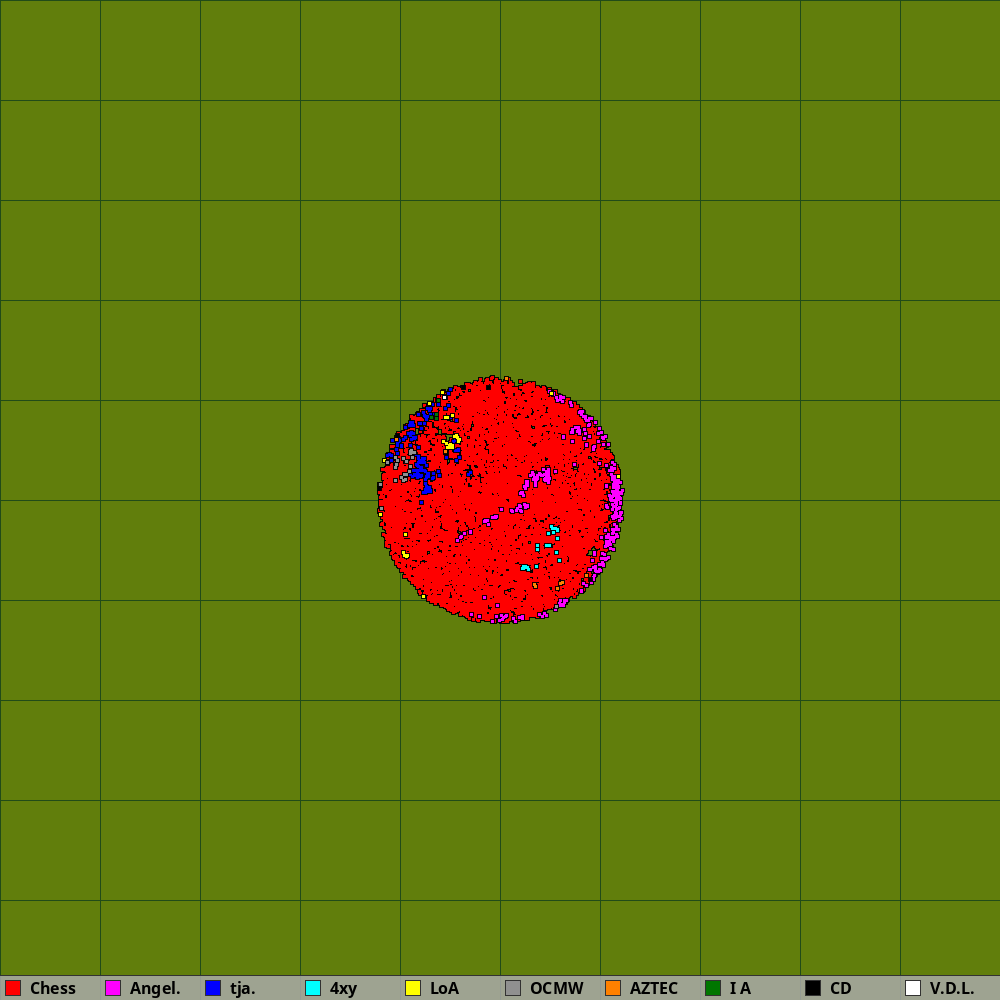The height and width of the screenshot is (1000, 1000).
Task: Select the OCMW legend label
Action: coord(557,989)
